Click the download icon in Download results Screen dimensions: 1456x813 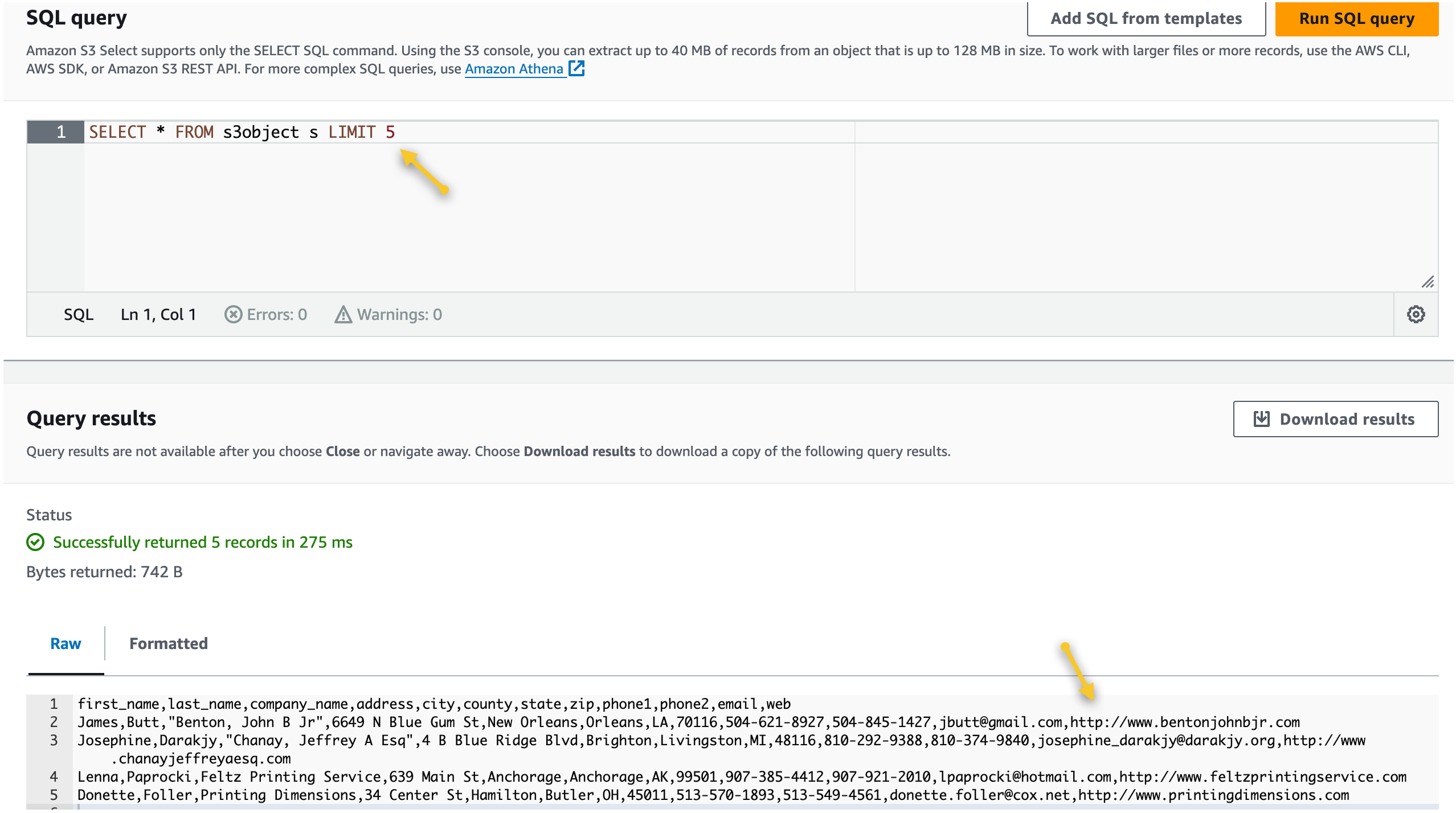tap(1262, 419)
